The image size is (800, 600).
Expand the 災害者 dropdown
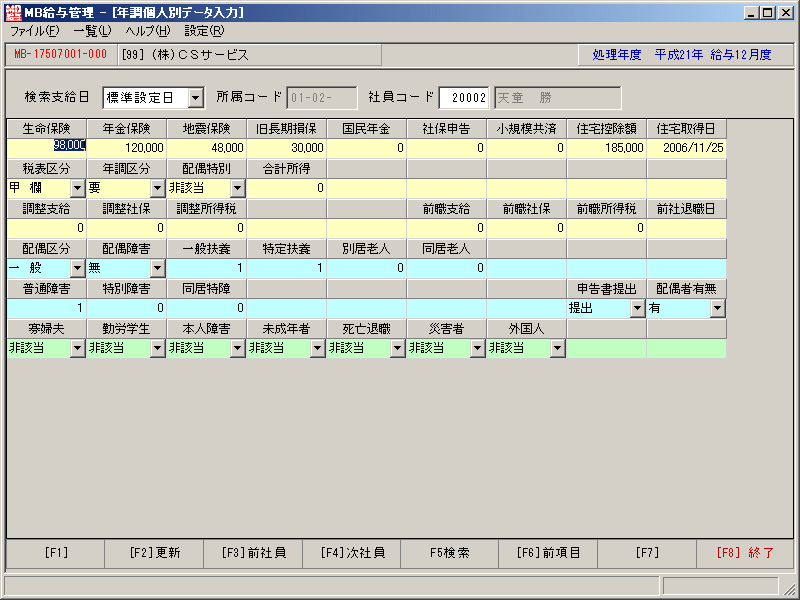(478, 348)
